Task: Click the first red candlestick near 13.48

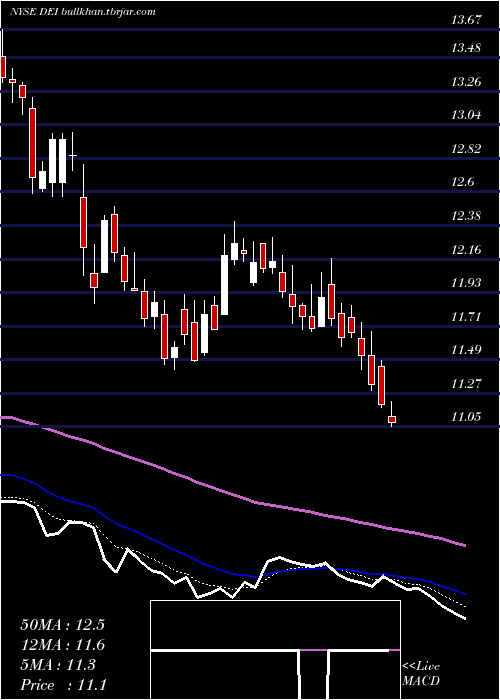Action: tap(3, 67)
